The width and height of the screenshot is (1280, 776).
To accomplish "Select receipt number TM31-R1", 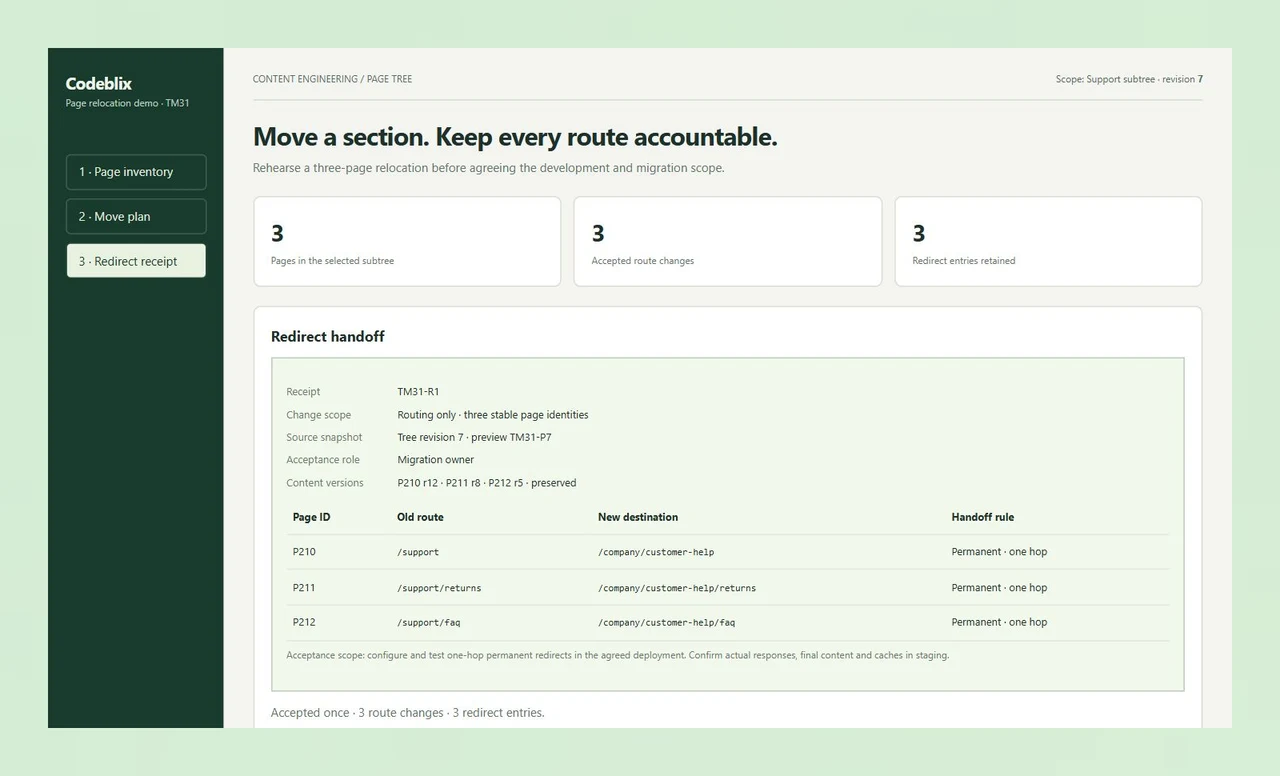I will [418, 392].
